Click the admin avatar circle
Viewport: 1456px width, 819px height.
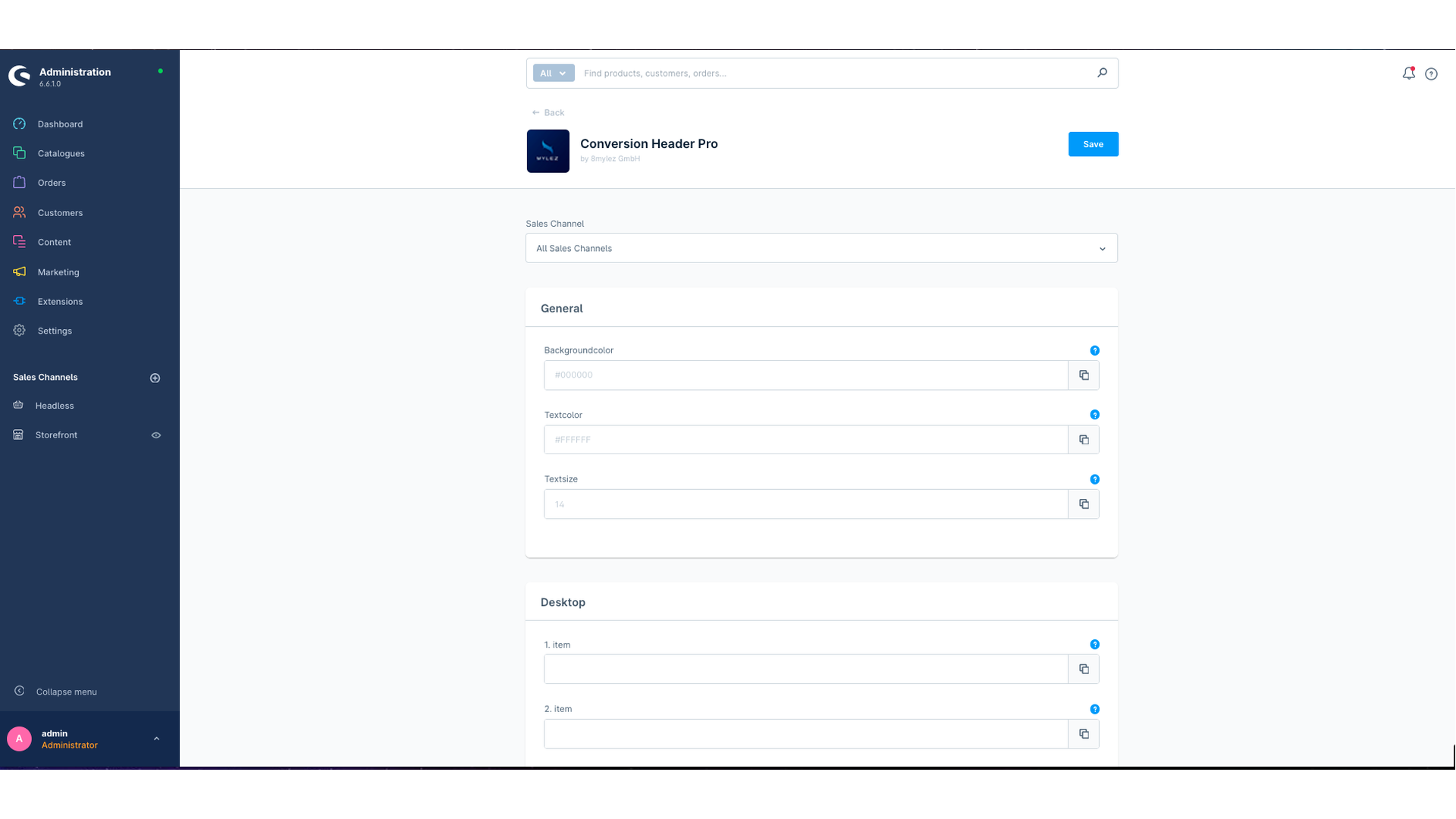[x=19, y=739]
